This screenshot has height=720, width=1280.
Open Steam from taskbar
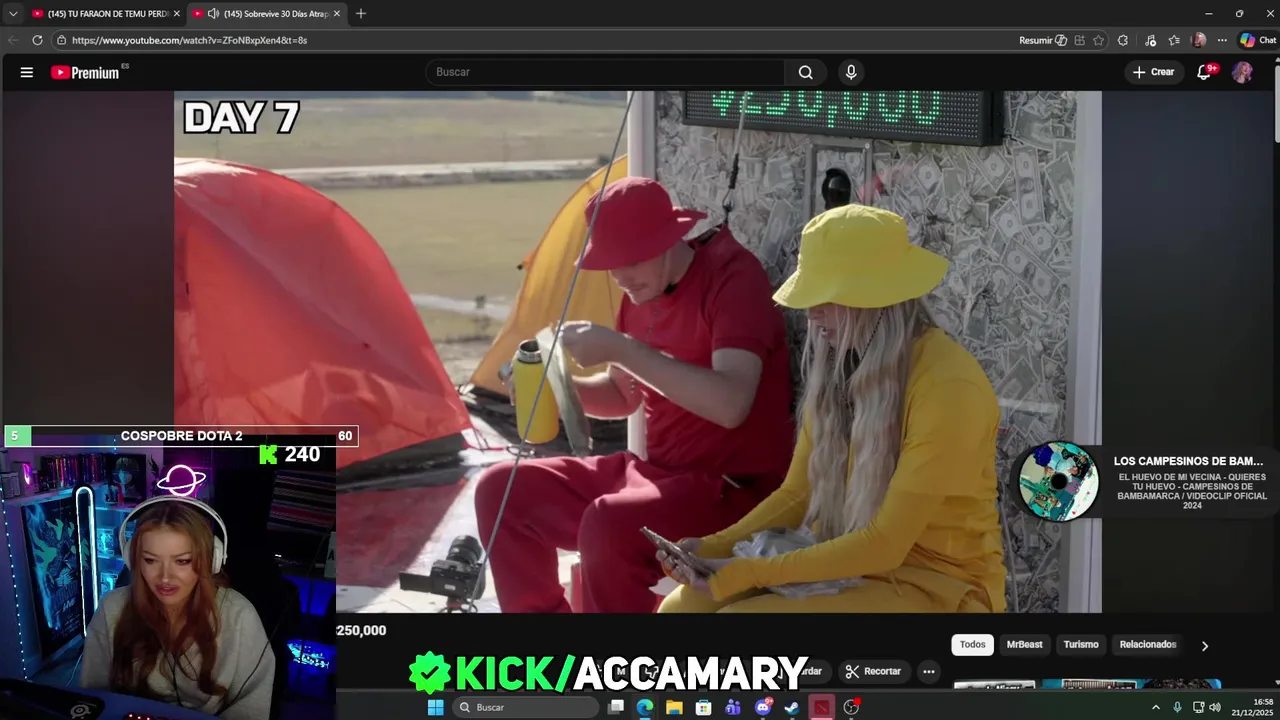pos(791,707)
